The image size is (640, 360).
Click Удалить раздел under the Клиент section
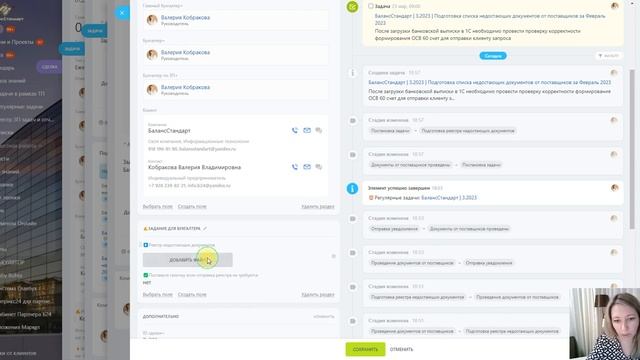(x=318, y=207)
